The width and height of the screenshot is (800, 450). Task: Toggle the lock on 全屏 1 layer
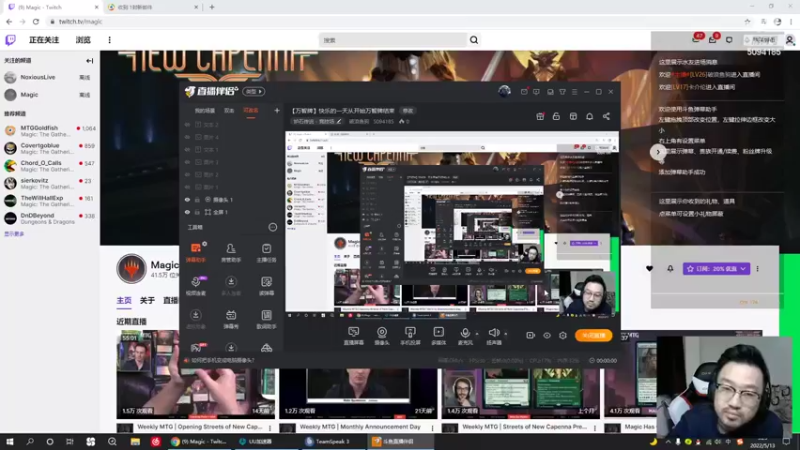tap(197, 212)
